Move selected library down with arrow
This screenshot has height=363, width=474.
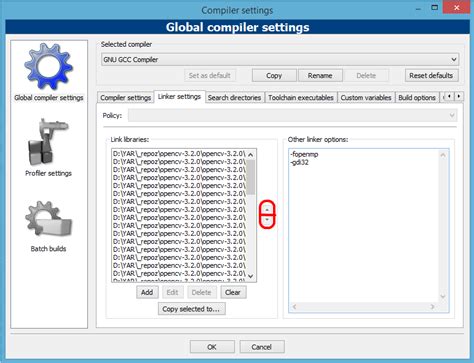(267, 220)
